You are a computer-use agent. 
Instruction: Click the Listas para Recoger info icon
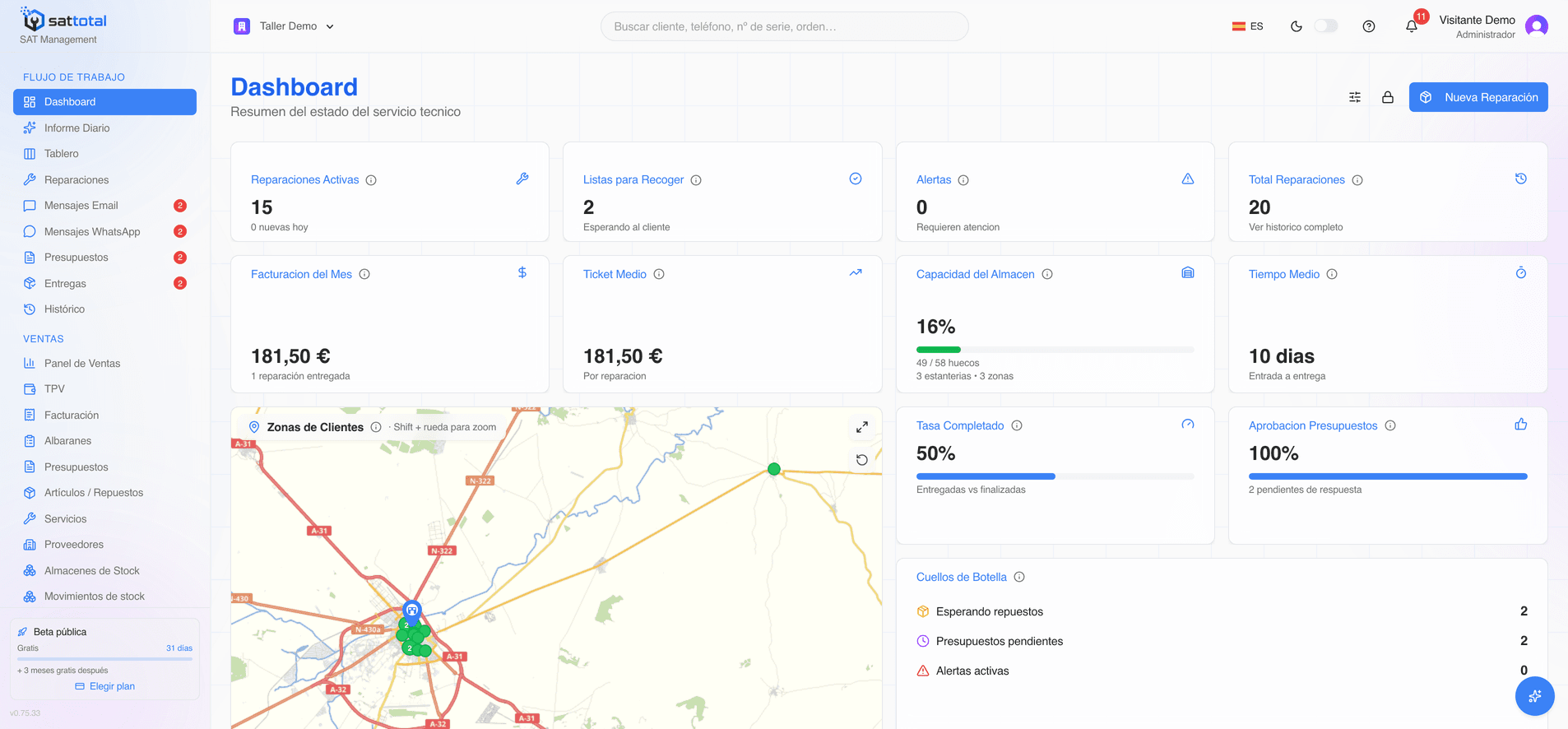point(696,180)
